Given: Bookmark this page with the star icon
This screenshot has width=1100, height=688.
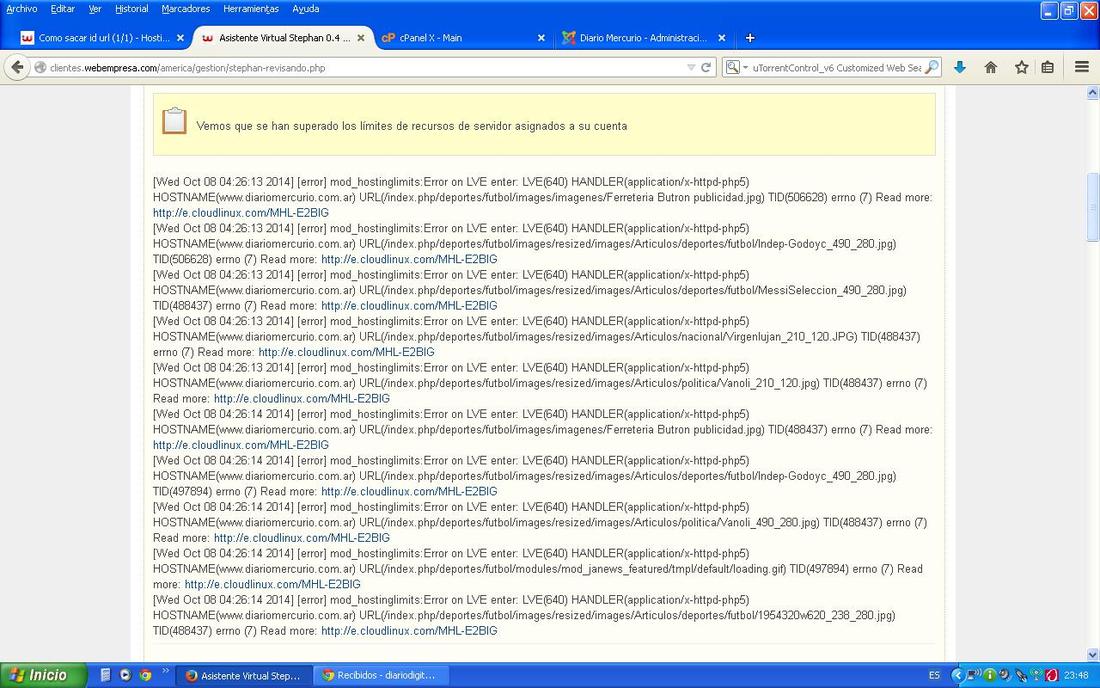Looking at the screenshot, I should point(1021,67).
